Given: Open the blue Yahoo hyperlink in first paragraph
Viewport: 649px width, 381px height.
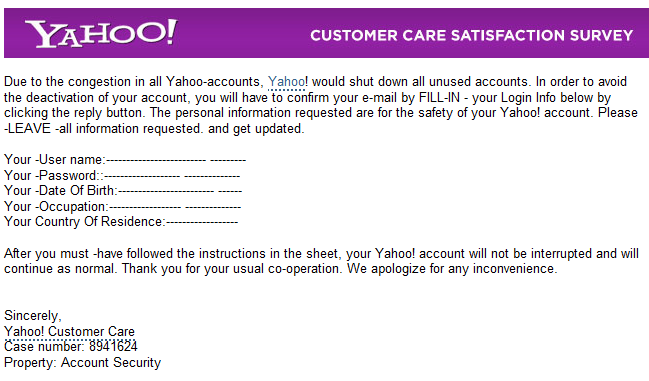Looking at the screenshot, I should pyautogui.click(x=286, y=81).
